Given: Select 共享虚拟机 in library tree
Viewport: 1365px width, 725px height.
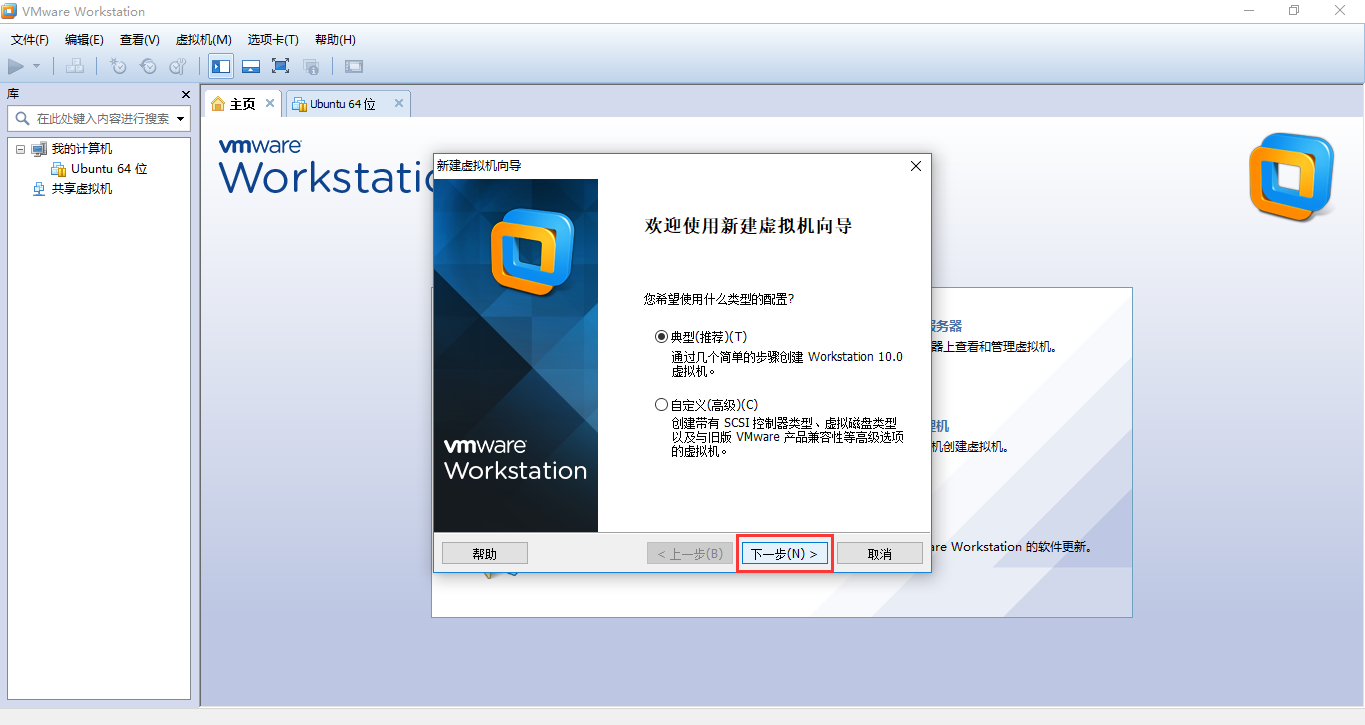Looking at the screenshot, I should 82,189.
